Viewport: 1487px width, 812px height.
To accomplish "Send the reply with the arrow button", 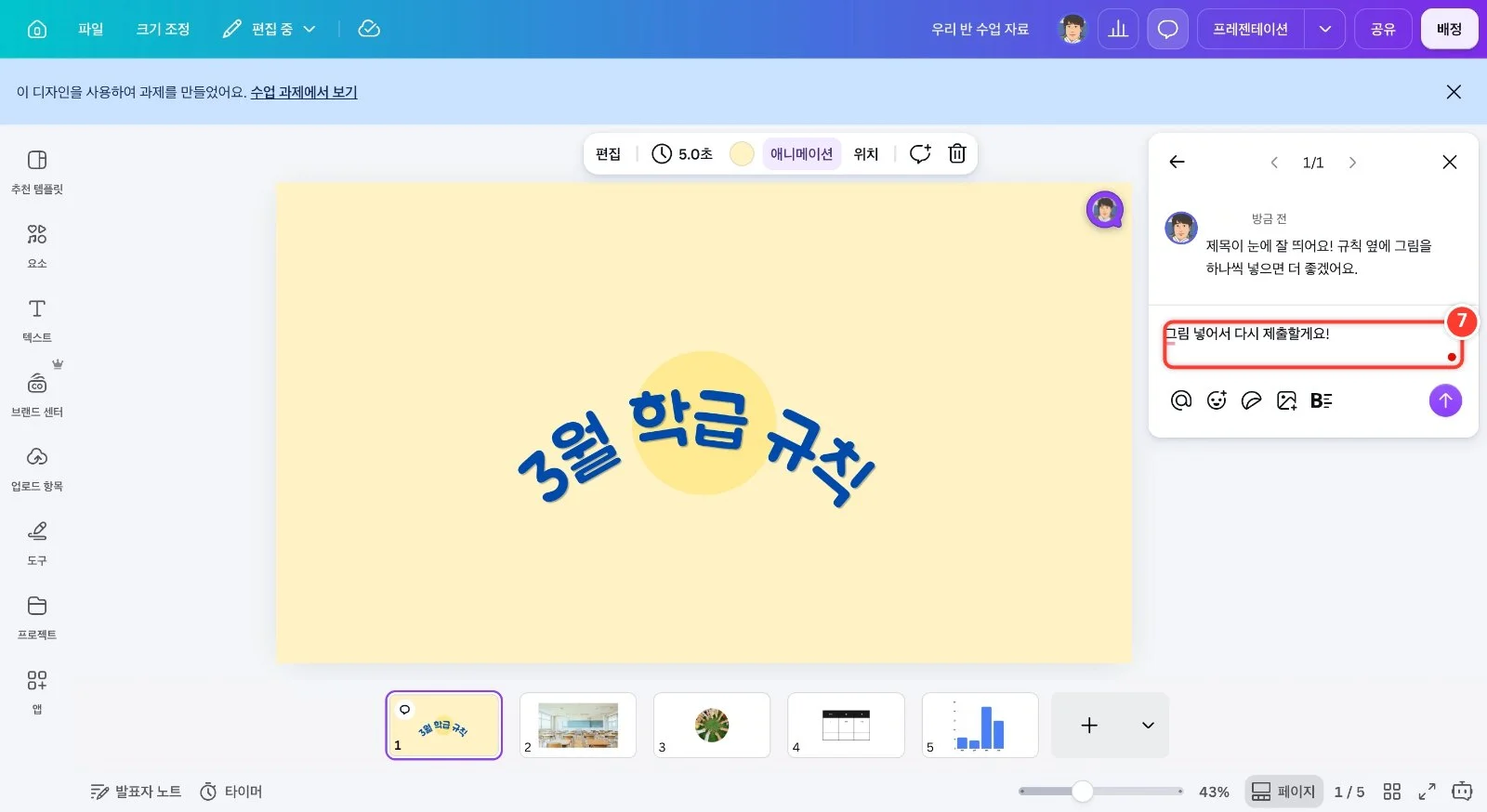I will coord(1445,400).
